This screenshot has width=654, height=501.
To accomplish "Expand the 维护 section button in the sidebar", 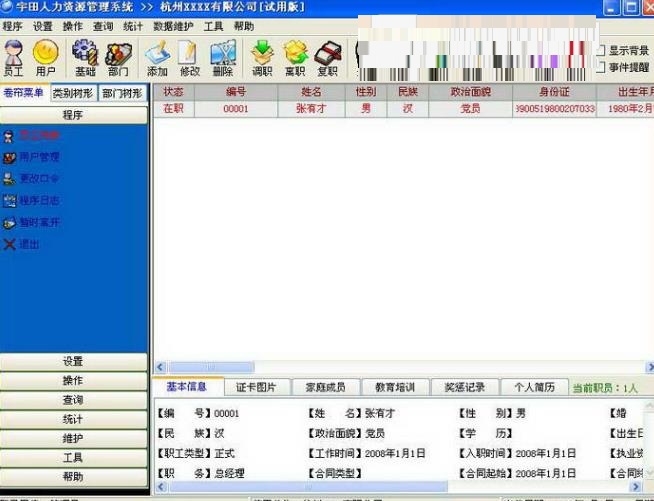I will click(73, 438).
